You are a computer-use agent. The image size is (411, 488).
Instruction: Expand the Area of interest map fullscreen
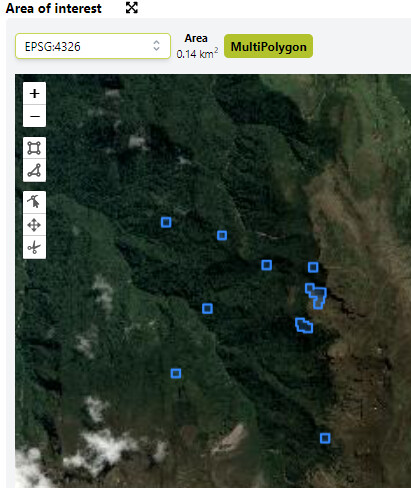(132, 8)
